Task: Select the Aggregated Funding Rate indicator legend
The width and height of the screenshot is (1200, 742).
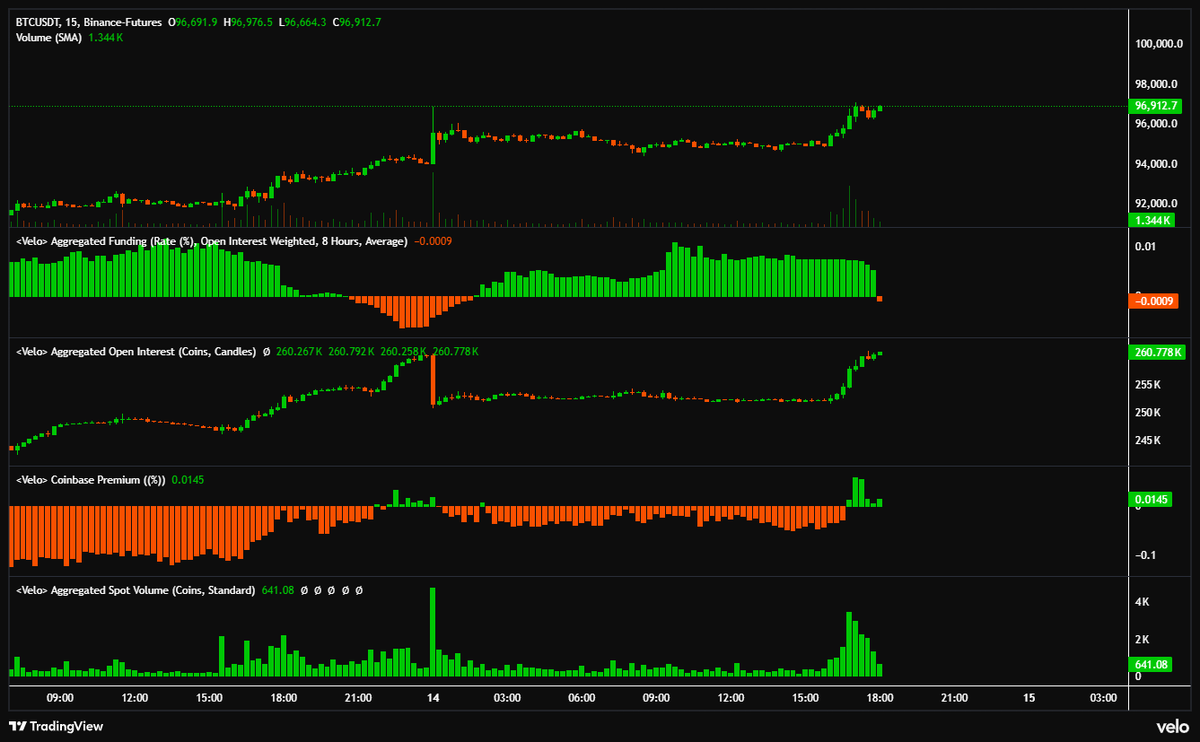Action: 212,242
